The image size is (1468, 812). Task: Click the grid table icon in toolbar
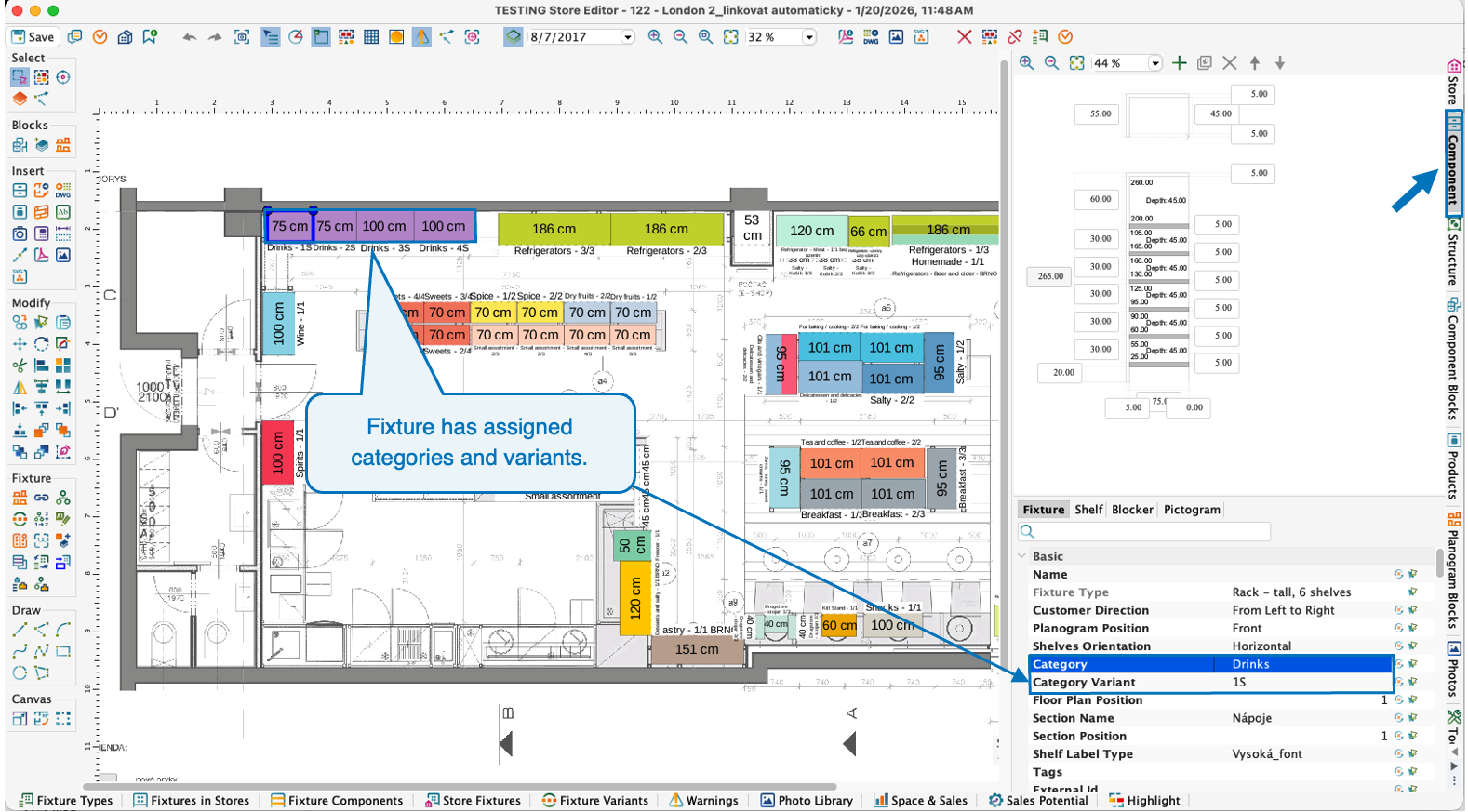[x=371, y=37]
